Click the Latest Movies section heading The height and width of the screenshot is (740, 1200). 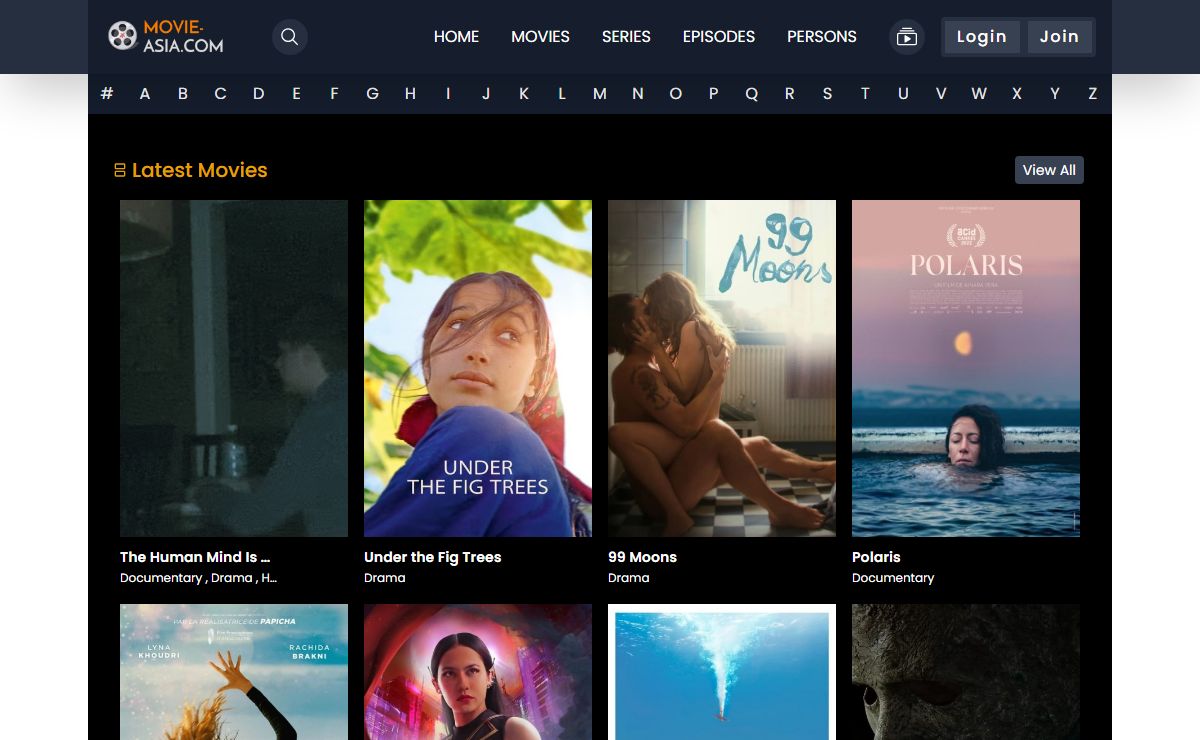(x=199, y=170)
